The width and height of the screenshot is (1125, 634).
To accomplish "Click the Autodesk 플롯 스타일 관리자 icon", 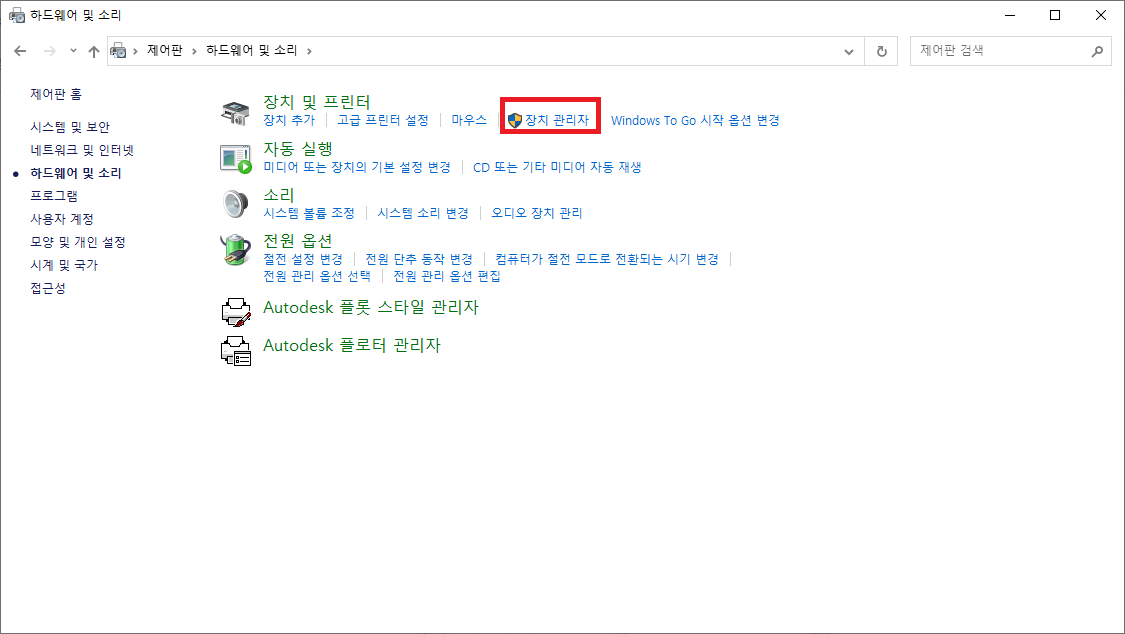I will tap(236, 312).
